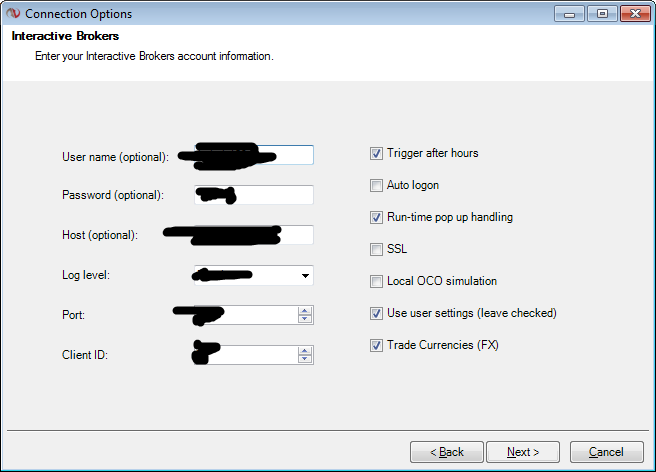The width and height of the screenshot is (656, 472).
Task: Open the Log level dropdown
Action: tap(305, 275)
